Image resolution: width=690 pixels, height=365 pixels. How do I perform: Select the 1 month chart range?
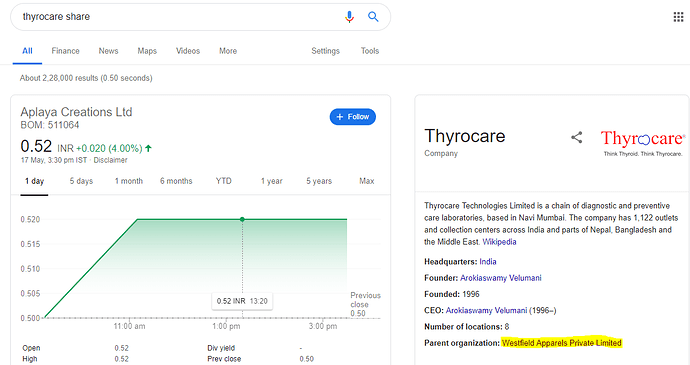[128, 181]
